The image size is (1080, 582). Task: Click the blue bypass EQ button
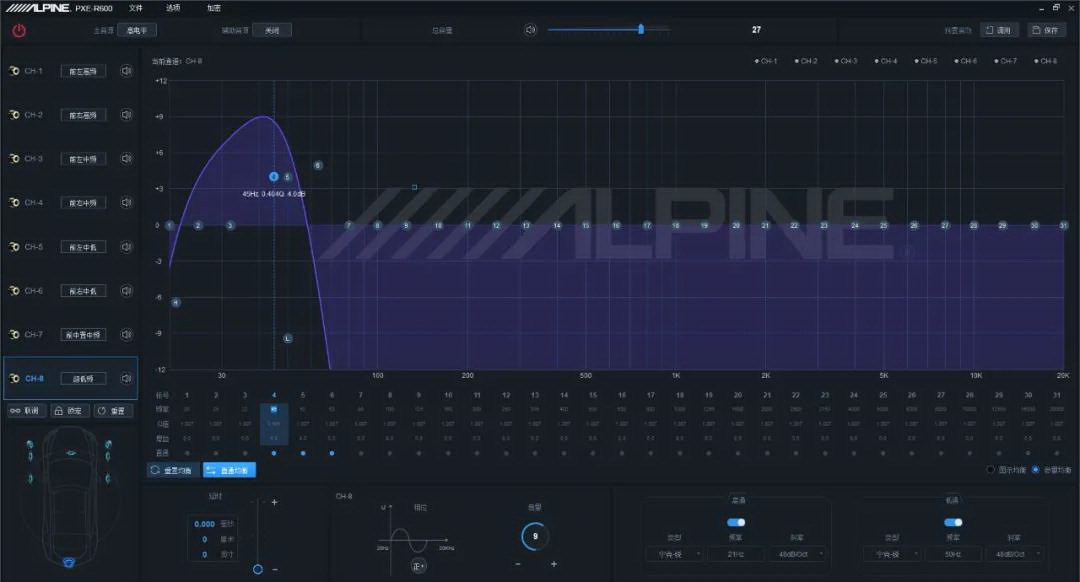[229, 470]
